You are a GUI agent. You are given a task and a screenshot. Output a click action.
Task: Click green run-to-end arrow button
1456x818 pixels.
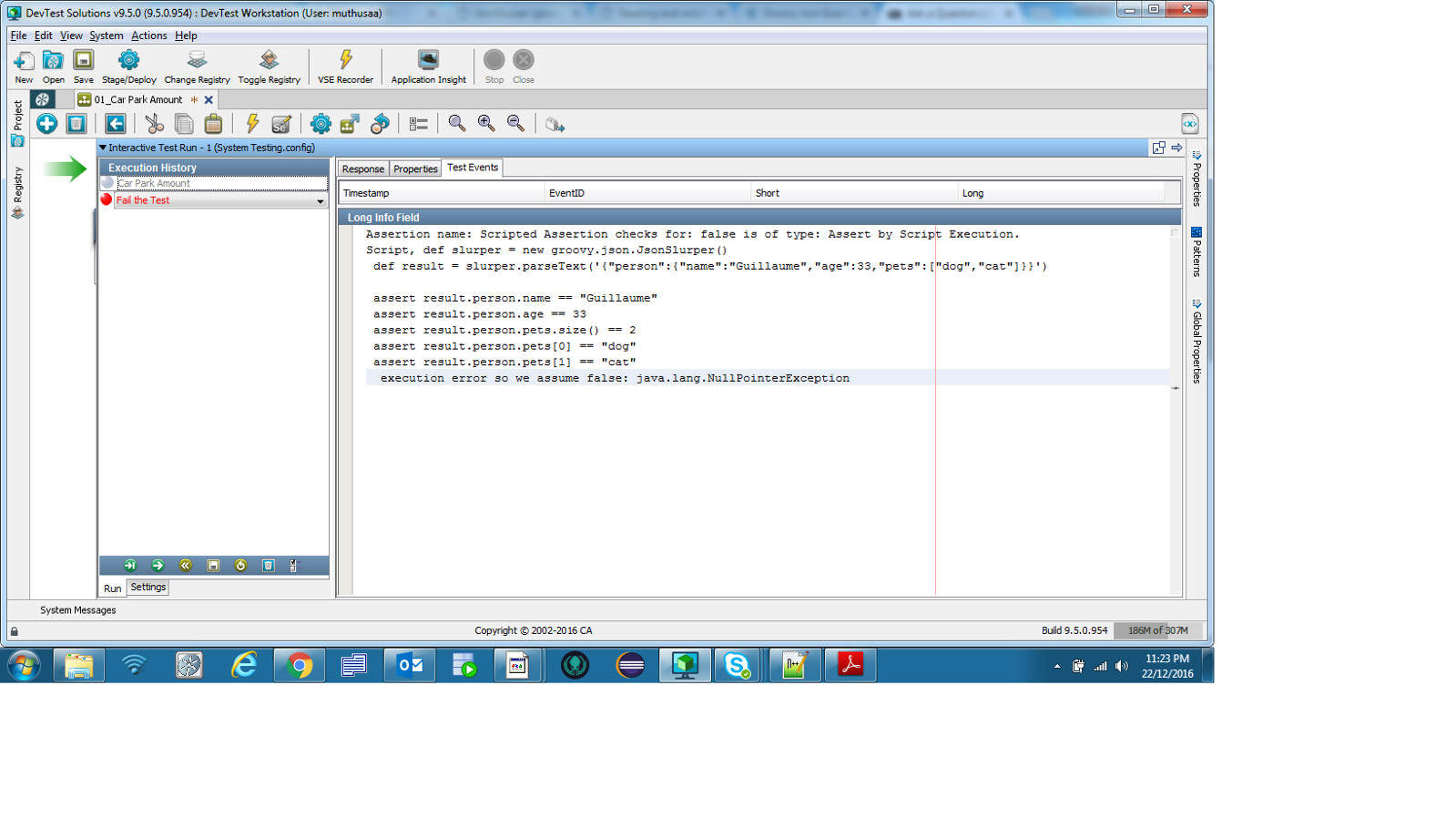pyautogui.click(x=130, y=566)
